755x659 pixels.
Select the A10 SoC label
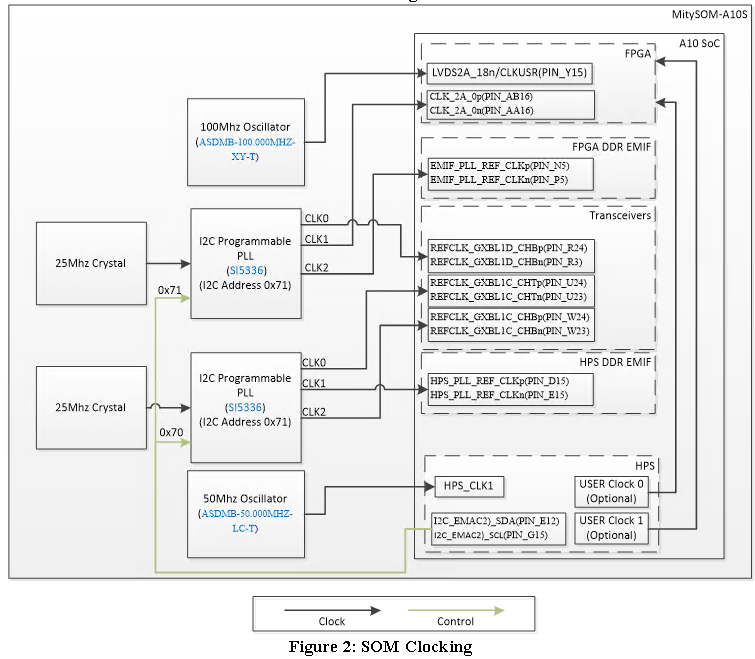pyautogui.click(x=699, y=44)
